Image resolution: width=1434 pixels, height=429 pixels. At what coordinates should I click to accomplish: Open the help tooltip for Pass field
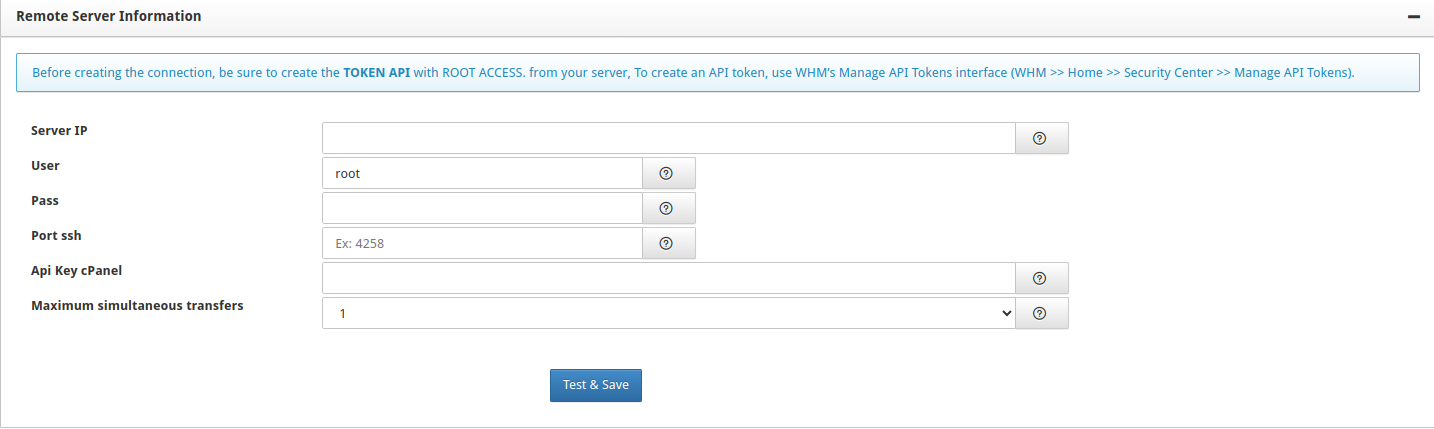click(x=667, y=208)
